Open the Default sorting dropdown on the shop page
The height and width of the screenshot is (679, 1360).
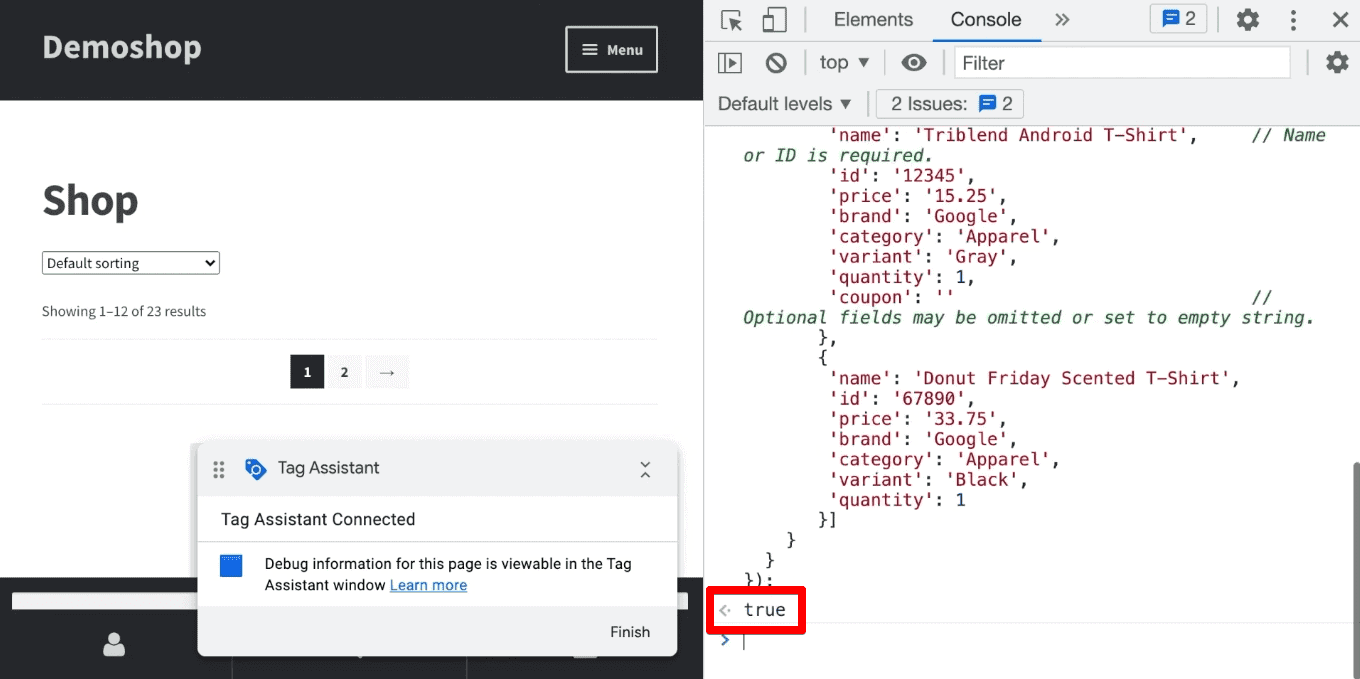130,262
